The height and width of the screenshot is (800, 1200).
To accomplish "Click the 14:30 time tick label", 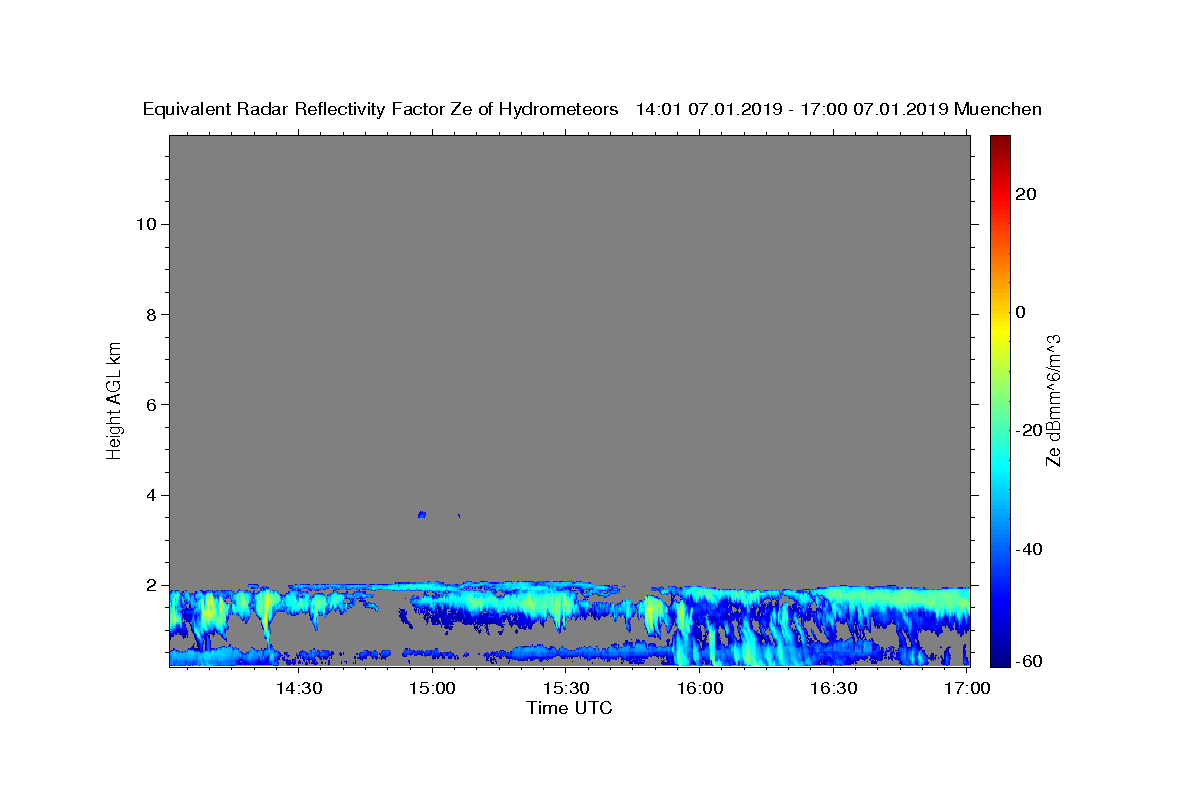I will pyautogui.click(x=299, y=688).
